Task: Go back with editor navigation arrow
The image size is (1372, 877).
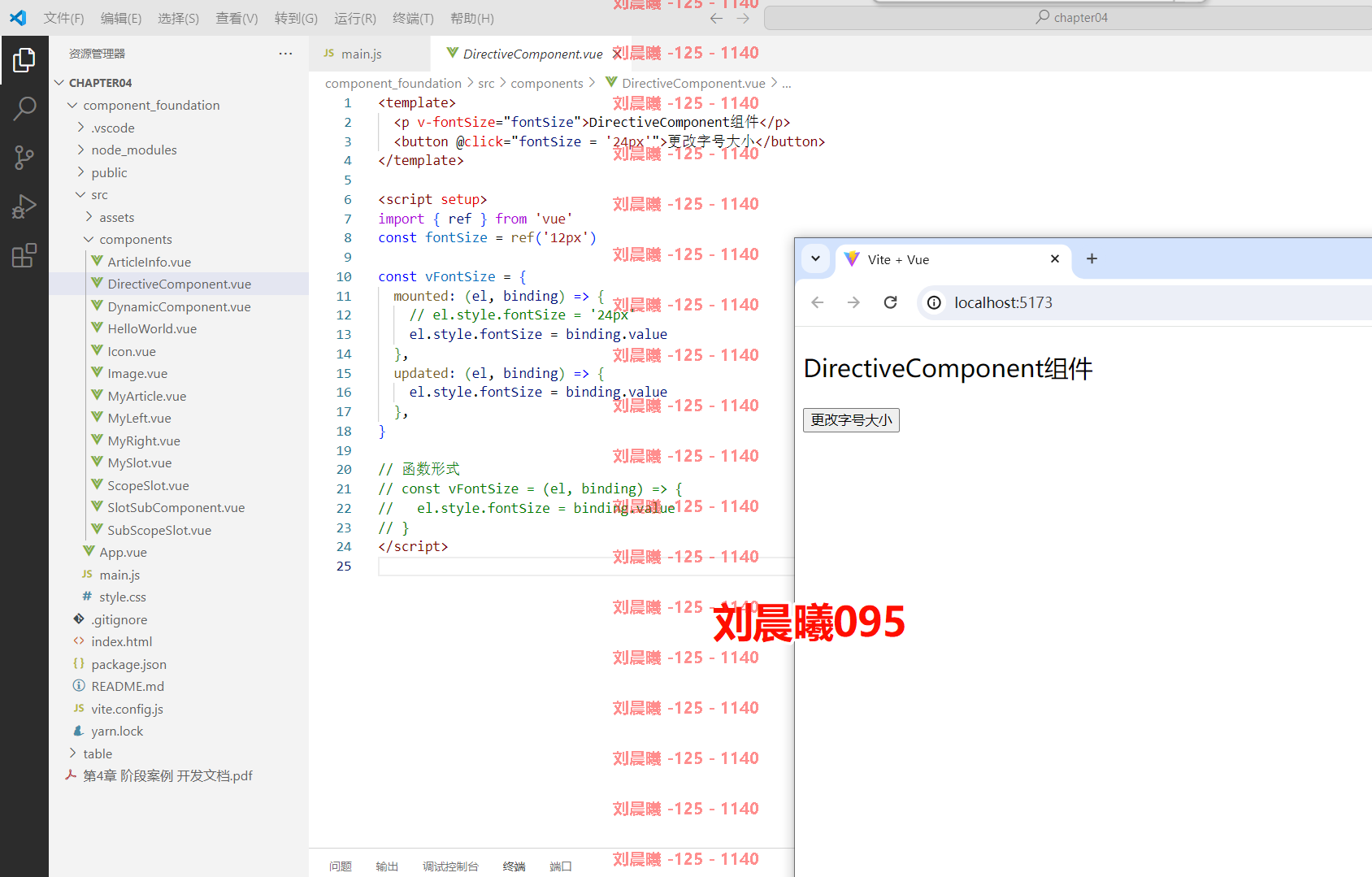Action: 716,18
